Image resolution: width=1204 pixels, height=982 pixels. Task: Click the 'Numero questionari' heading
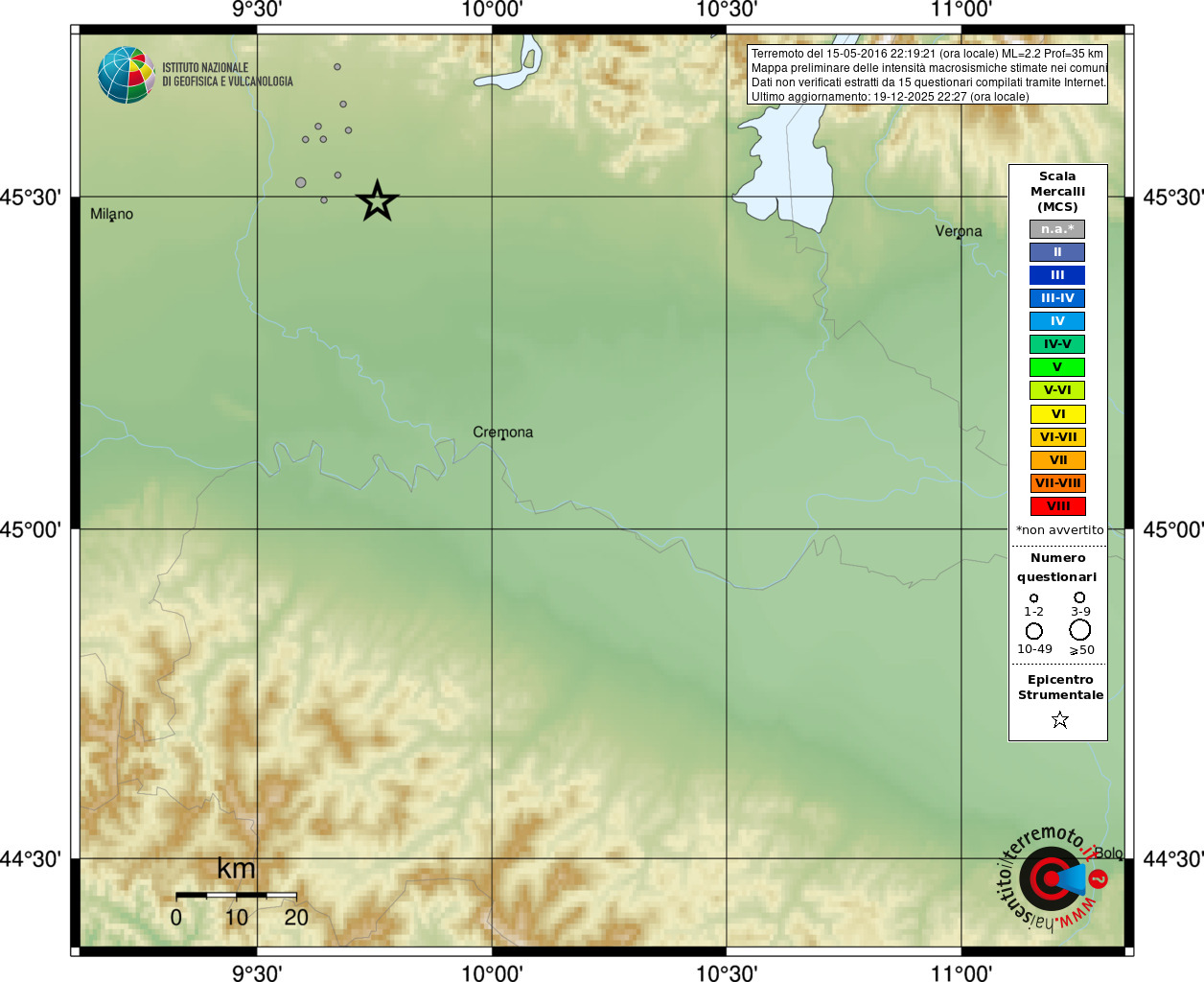[x=1057, y=567]
